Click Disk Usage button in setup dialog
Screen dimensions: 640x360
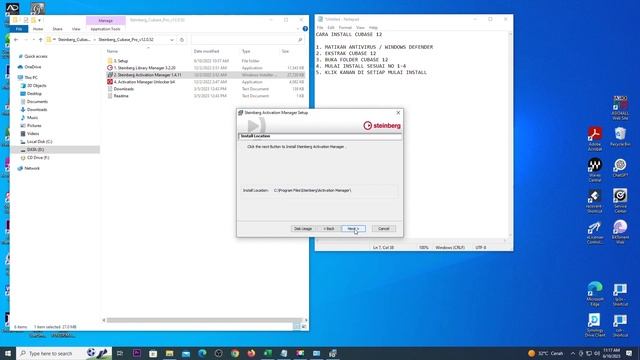[303, 229]
